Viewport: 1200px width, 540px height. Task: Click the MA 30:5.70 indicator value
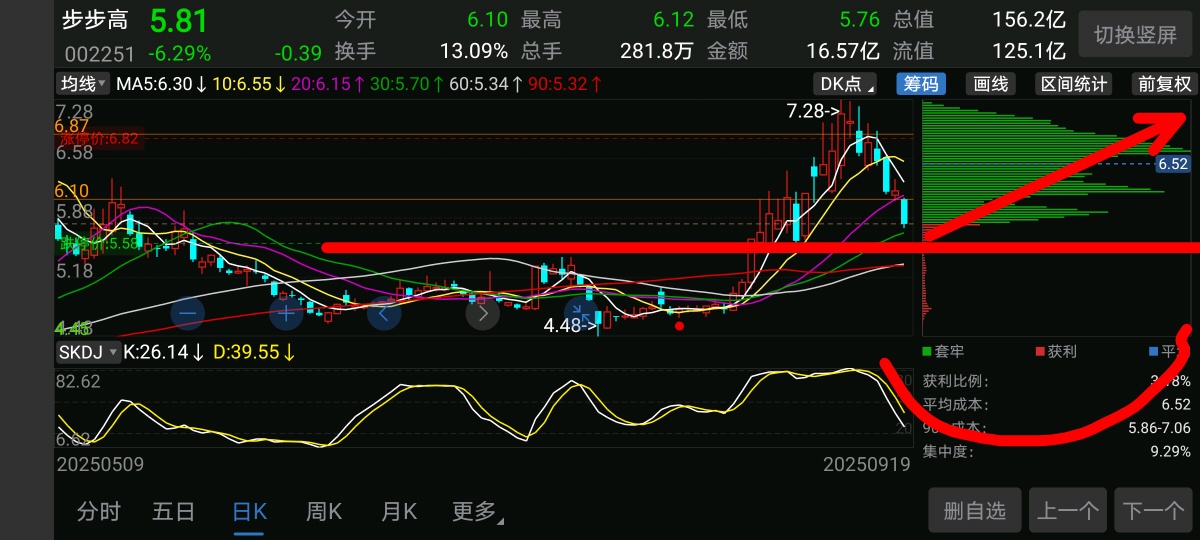tap(407, 84)
